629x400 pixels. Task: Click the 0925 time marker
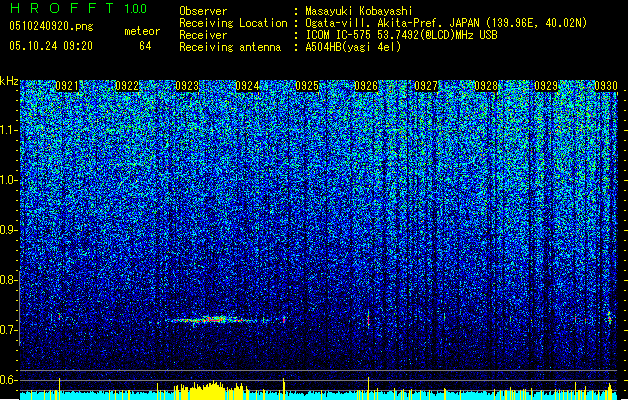307,86
